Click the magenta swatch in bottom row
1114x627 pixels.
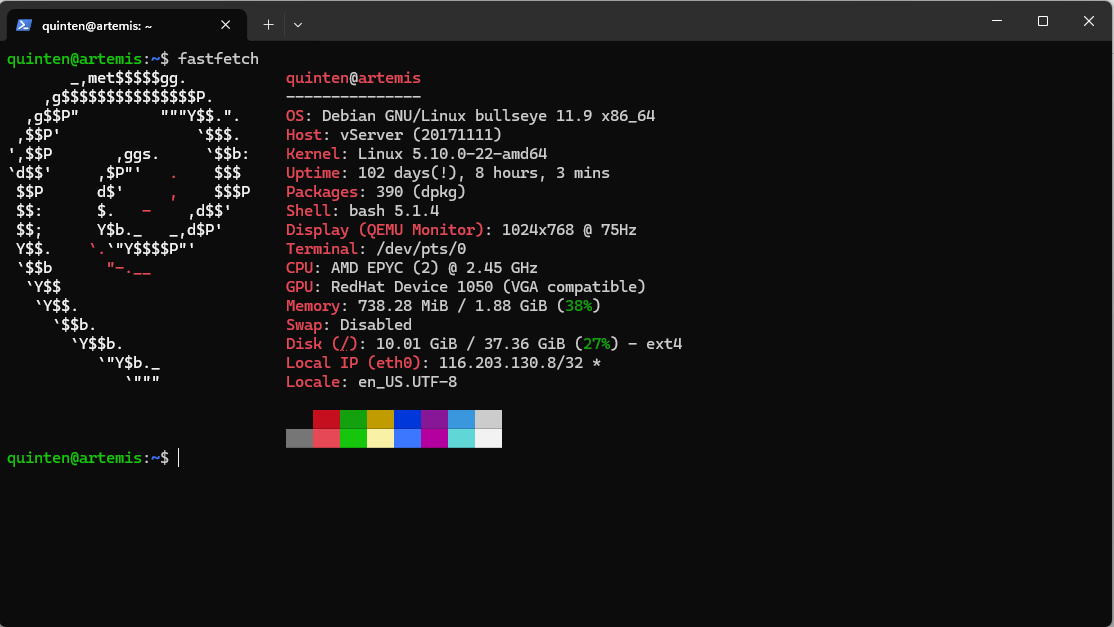click(434, 438)
